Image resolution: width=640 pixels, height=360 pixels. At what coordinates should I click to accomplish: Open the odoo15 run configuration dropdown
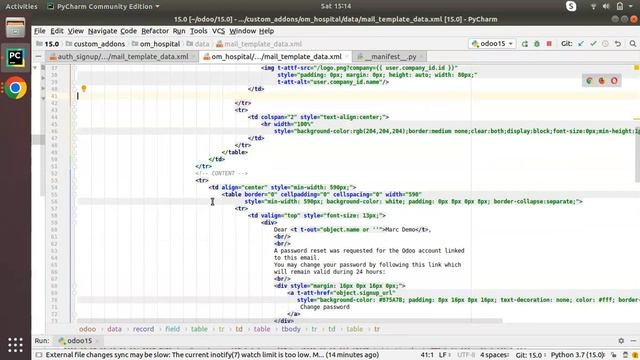492,44
